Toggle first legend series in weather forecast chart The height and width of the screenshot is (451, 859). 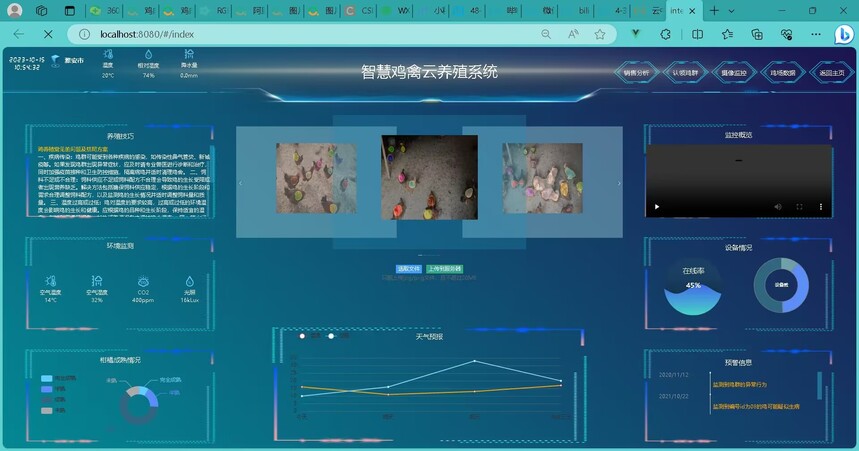click(307, 336)
